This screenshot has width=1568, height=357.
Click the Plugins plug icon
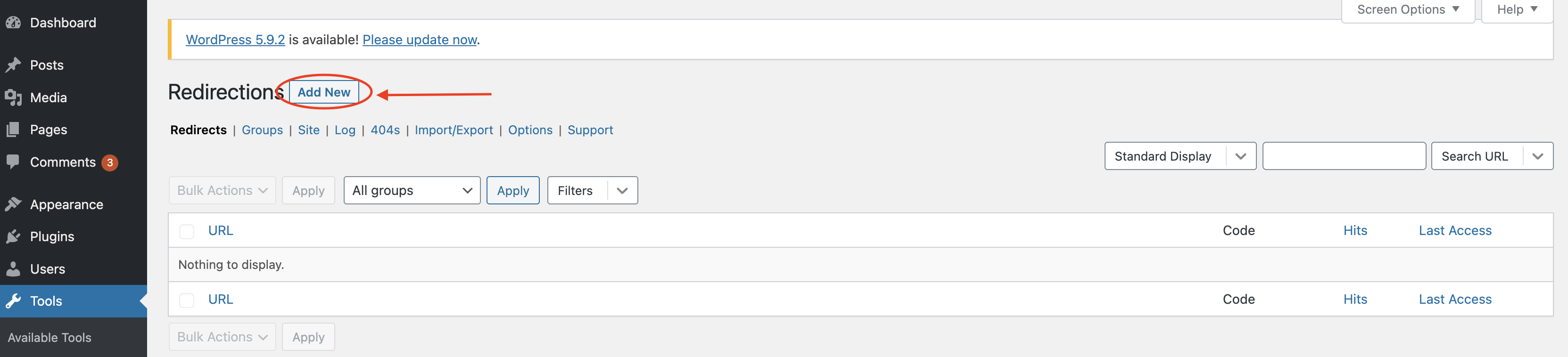13,236
